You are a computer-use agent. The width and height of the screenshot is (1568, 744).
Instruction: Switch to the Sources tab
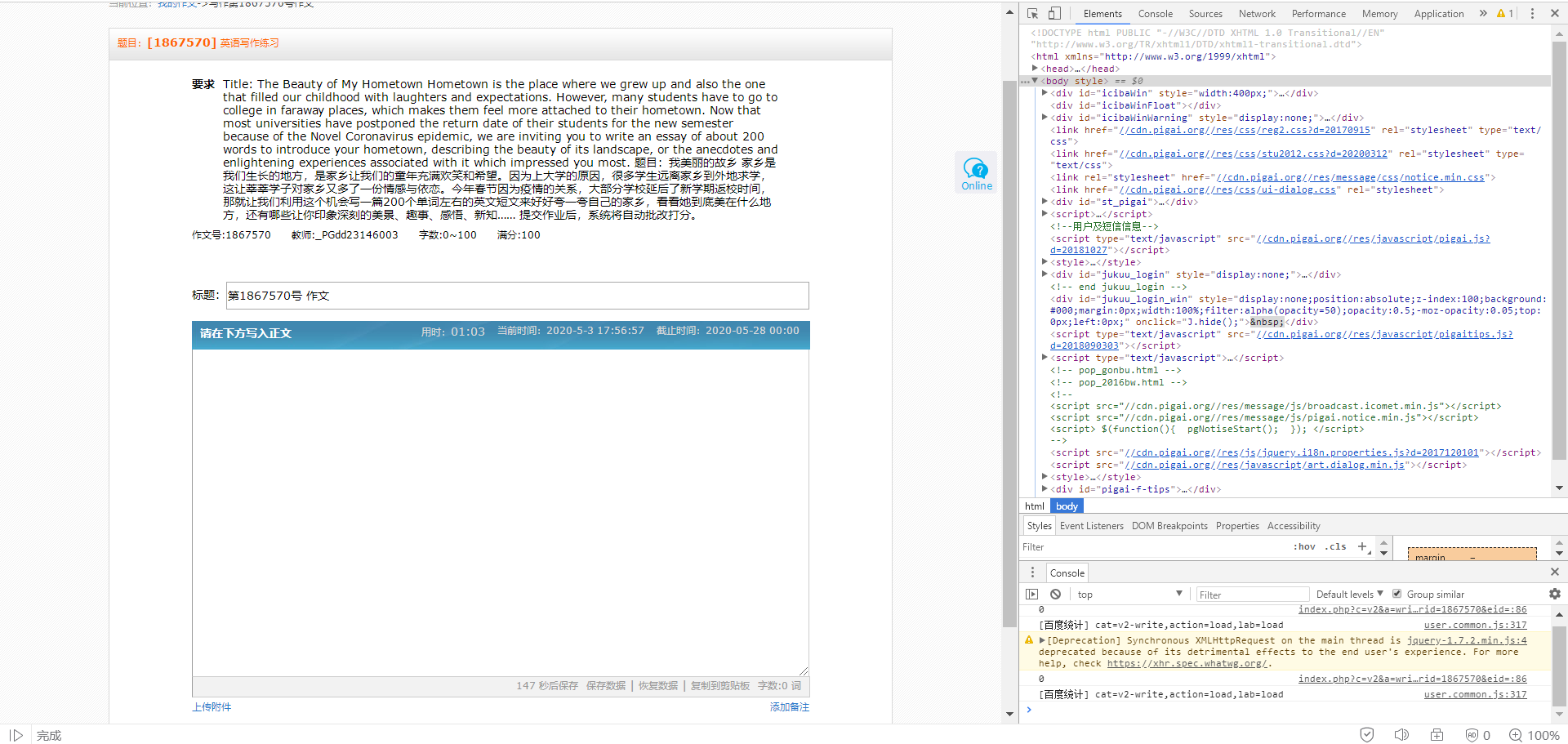click(1205, 13)
